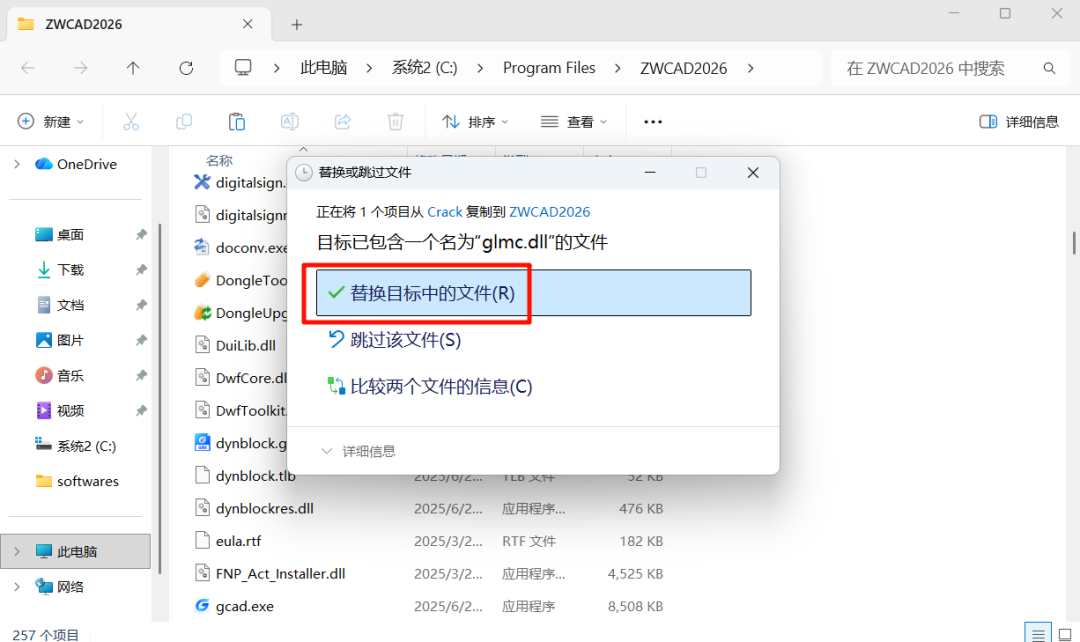Click the Share icon in toolbar
Screen dimensions: 1080x642
pyautogui.click(x=342, y=122)
